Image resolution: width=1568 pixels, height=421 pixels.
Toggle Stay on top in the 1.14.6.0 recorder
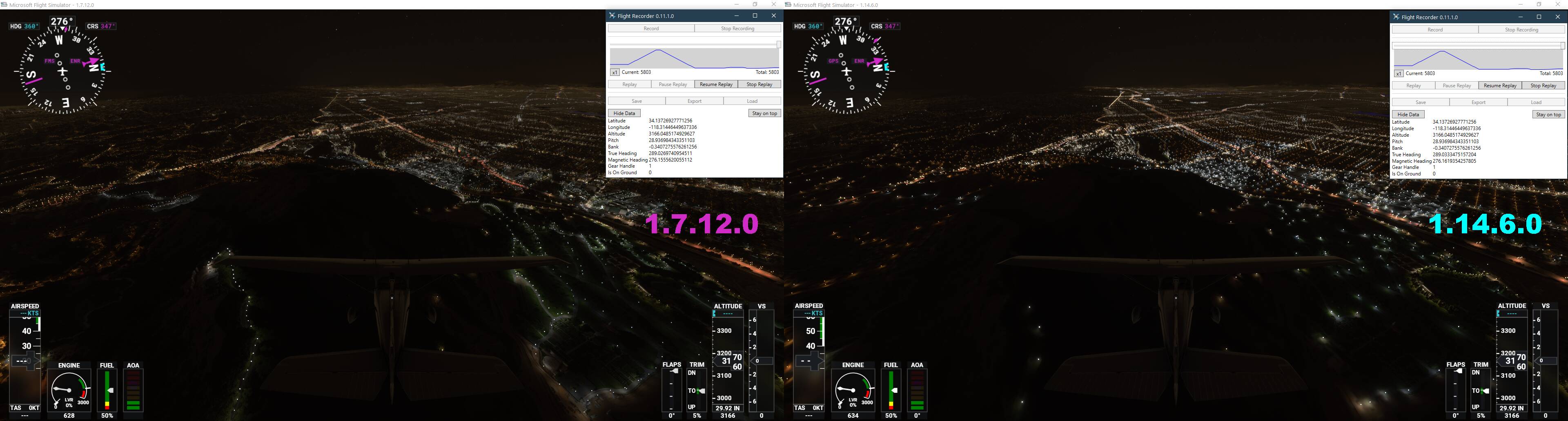pos(1548,114)
